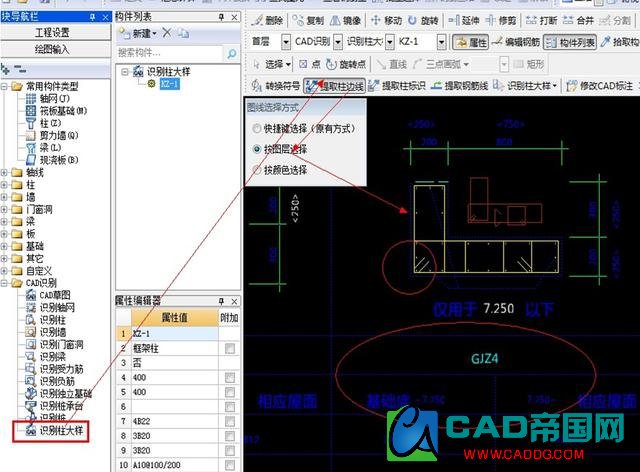
Task: Select 快捷键选择 (原有方式) radio option
Action: click(x=256, y=129)
